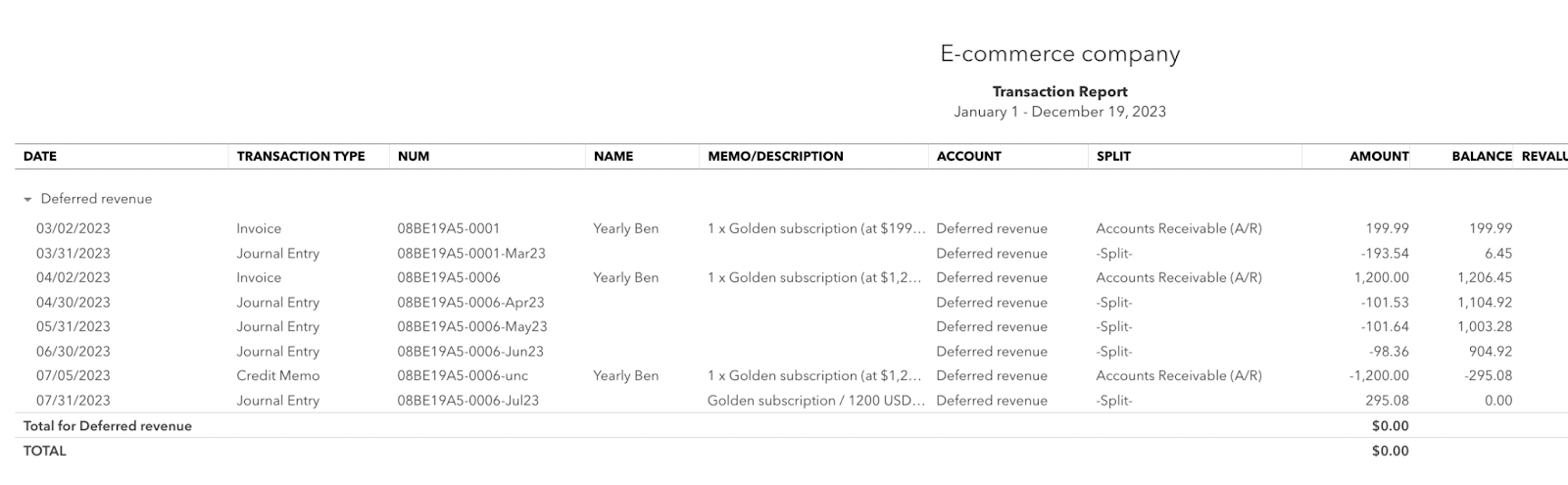Click the Total for Deferred revenue row

(x=784, y=426)
